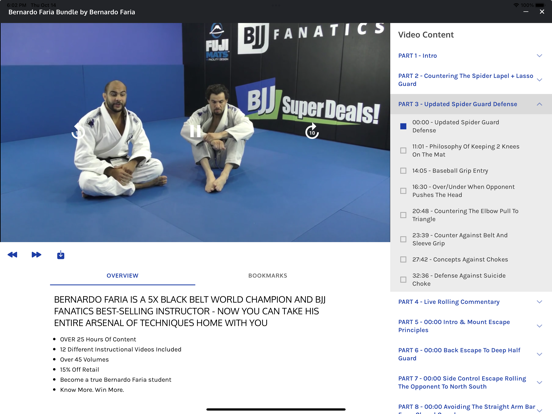Jump to 27:42 - Concepts Against Chokes chapter
The image size is (552, 414).
pyautogui.click(x=460, y=259)
